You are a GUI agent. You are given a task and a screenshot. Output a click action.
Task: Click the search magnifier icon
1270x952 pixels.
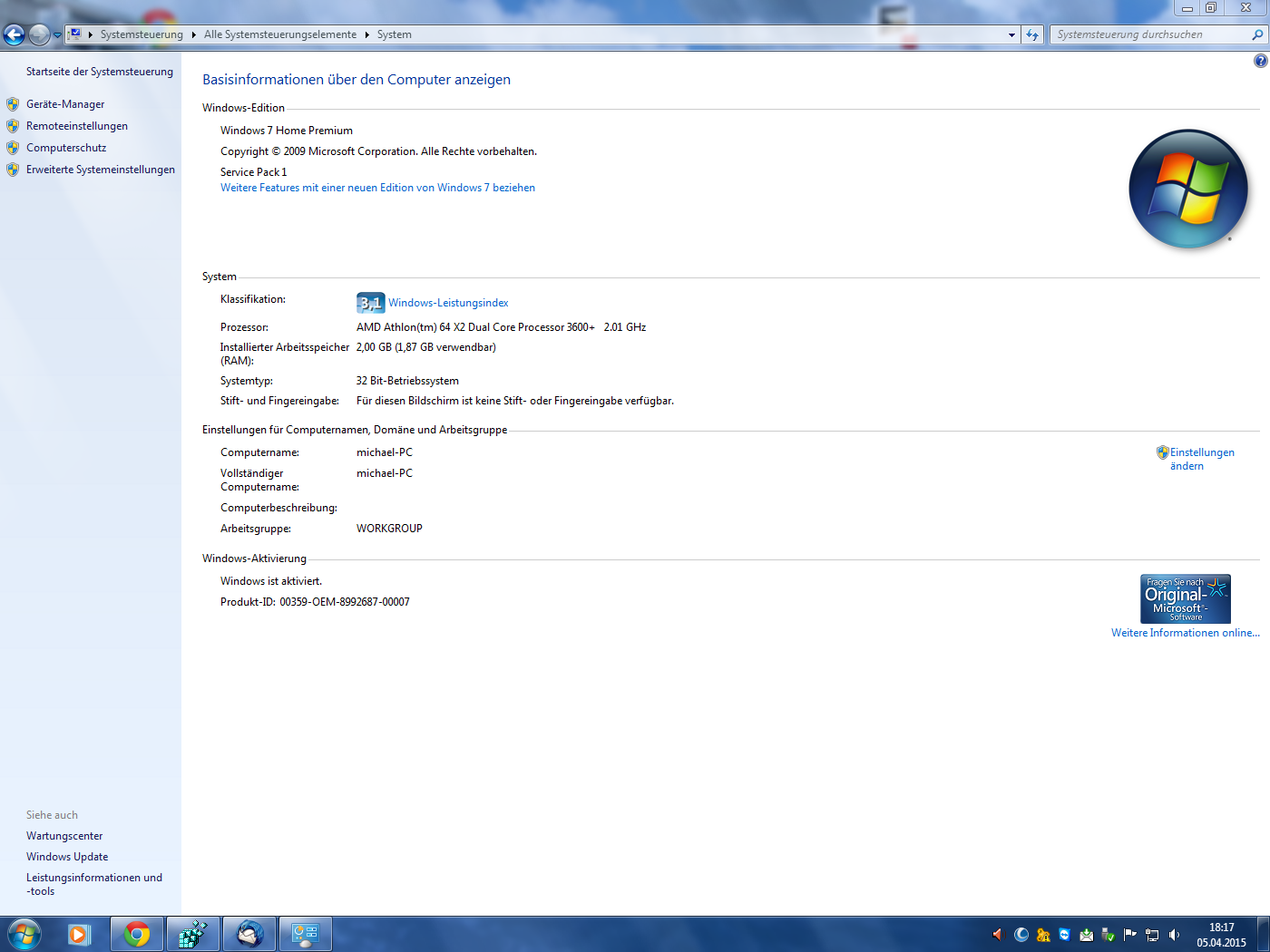pyautogui.click(x=1257, y=34)
